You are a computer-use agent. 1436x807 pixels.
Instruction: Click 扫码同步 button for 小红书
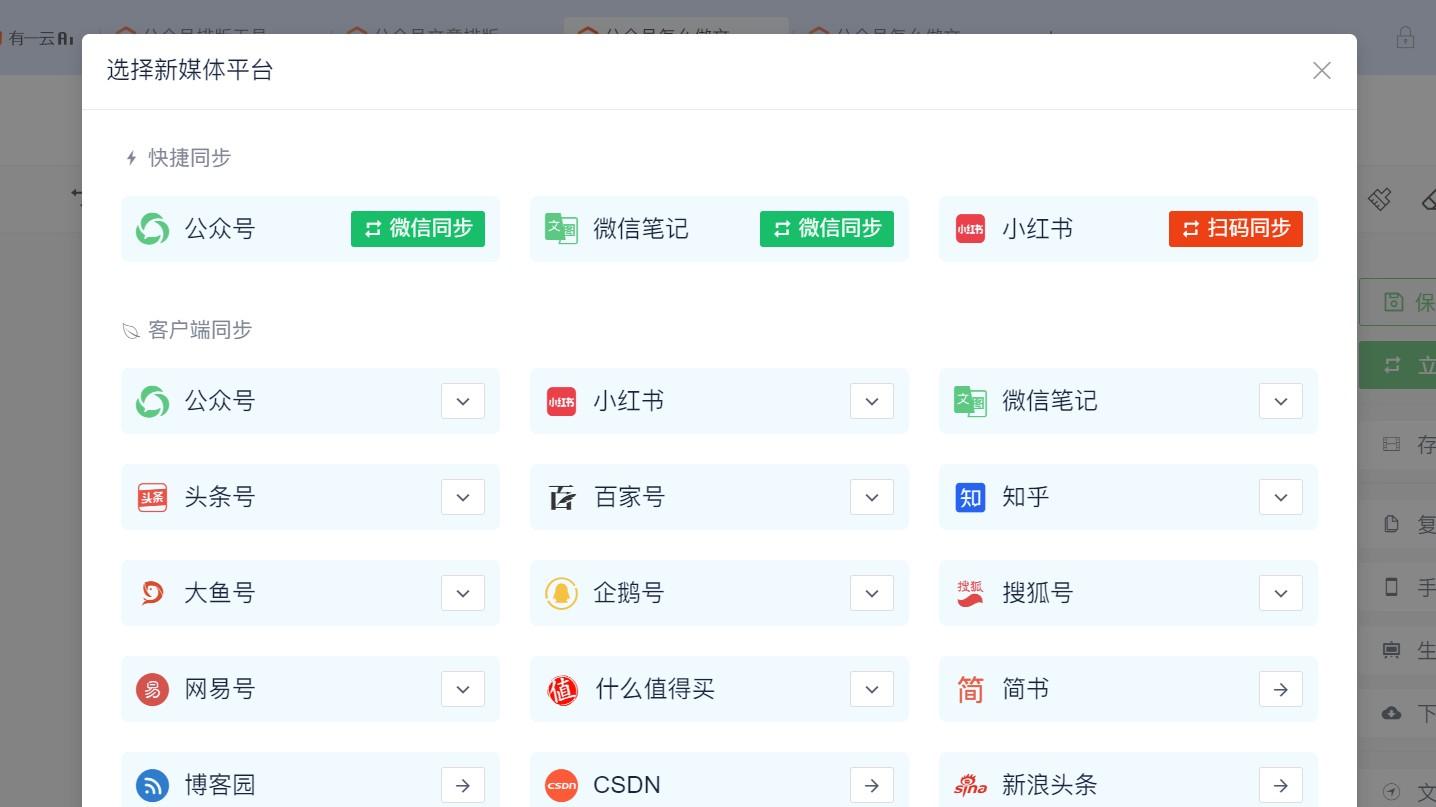point(1236,229)
